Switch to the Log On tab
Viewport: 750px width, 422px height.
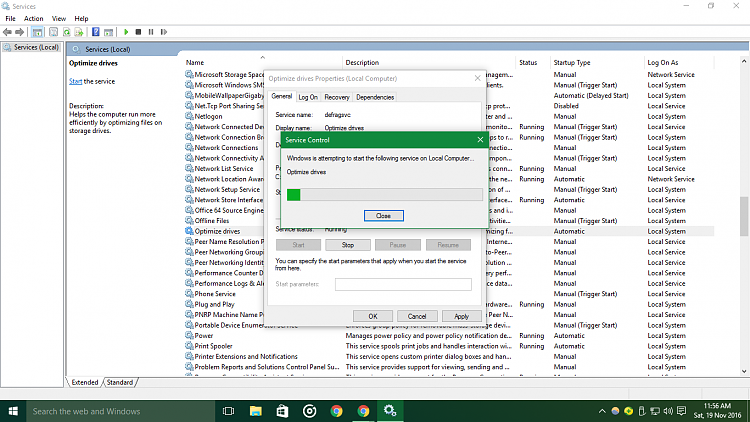308,97
